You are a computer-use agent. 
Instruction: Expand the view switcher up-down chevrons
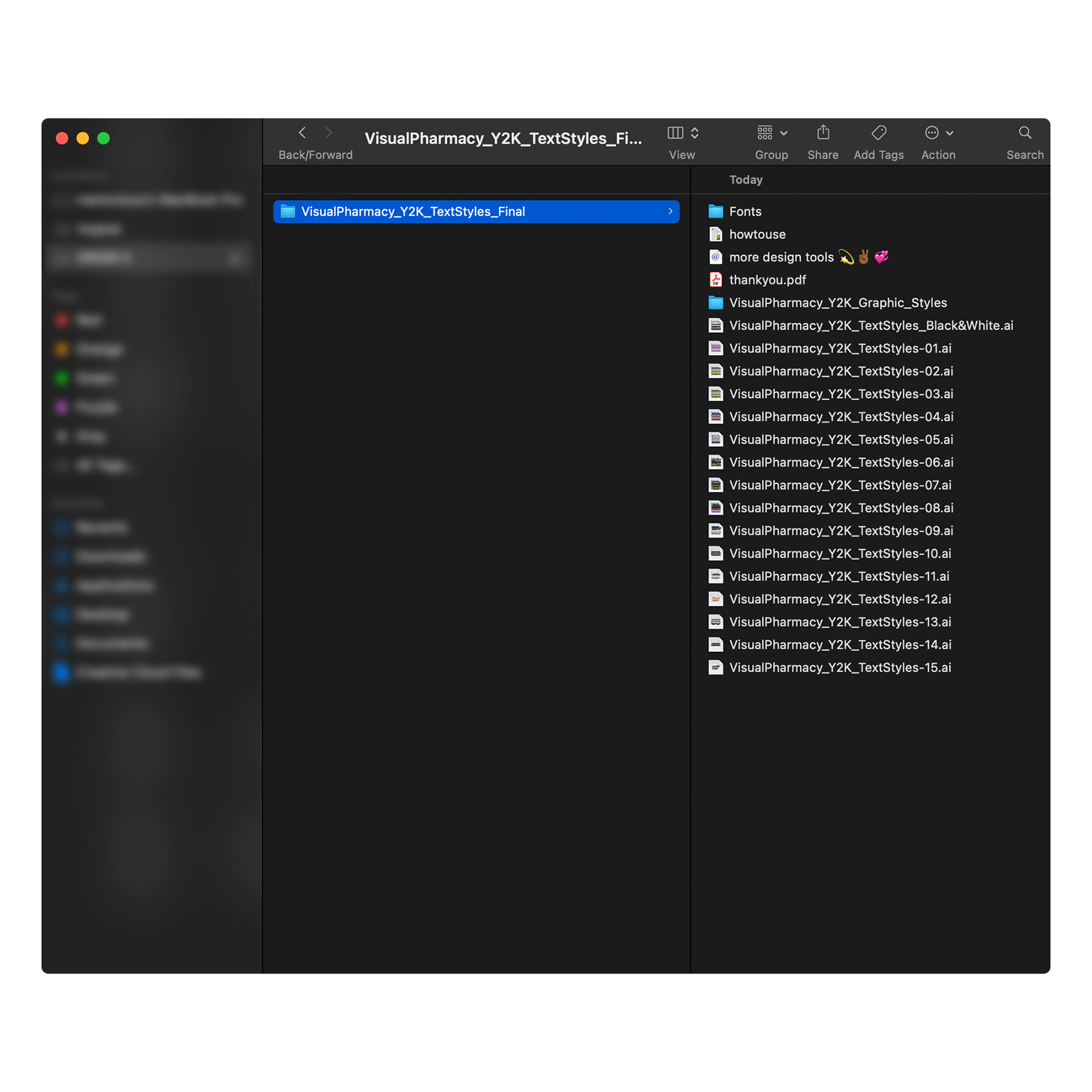[x=694, y=133]
